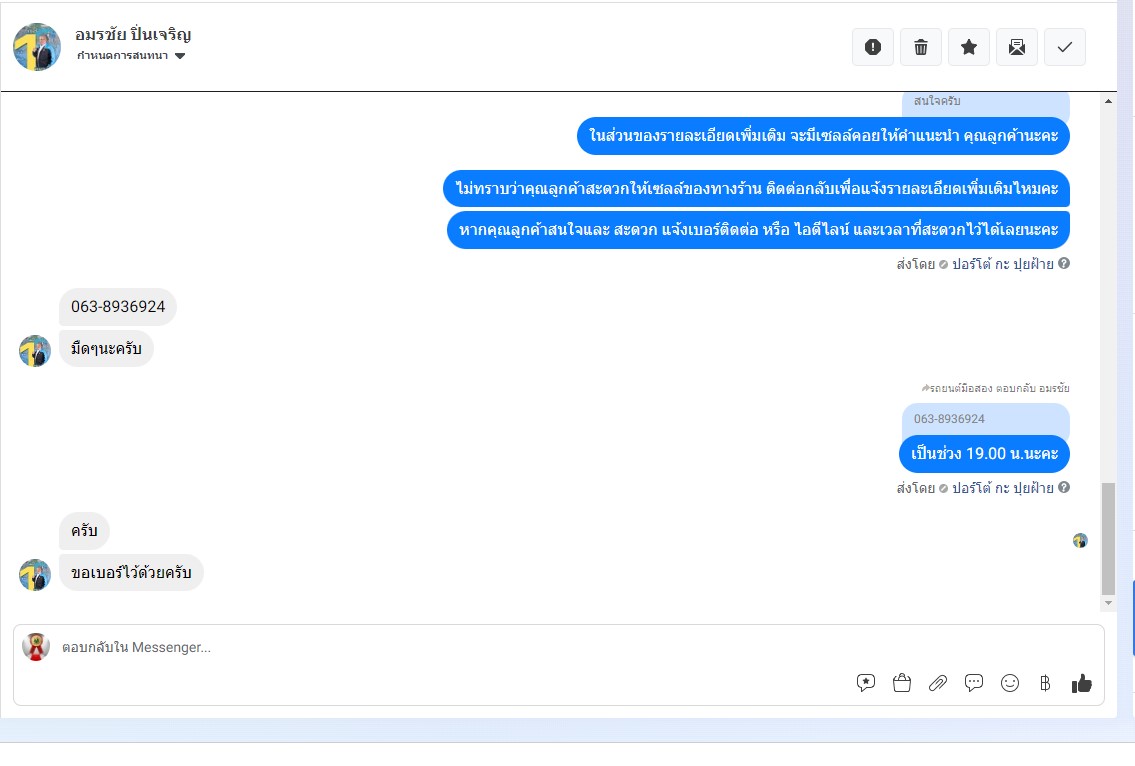Viewport: 1135px width, 766px height.
Task: Mark conversation as spam with exclamation icon
Action: (873, 47)
